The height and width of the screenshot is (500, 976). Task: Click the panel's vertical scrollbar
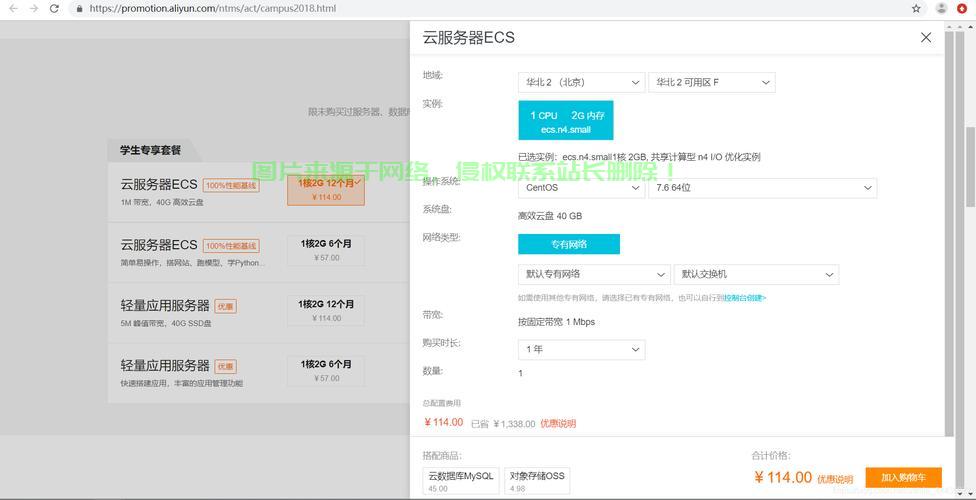[x=949, y=233]
